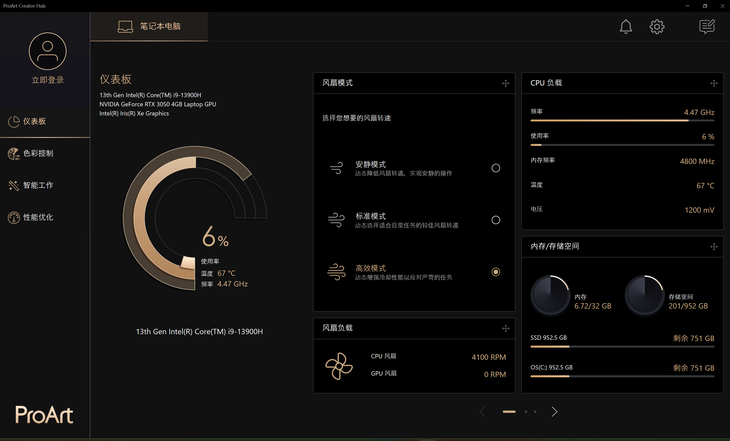730x441 pixels.
Task: Select the 安静模式 radio button
Action: [496, 168]
